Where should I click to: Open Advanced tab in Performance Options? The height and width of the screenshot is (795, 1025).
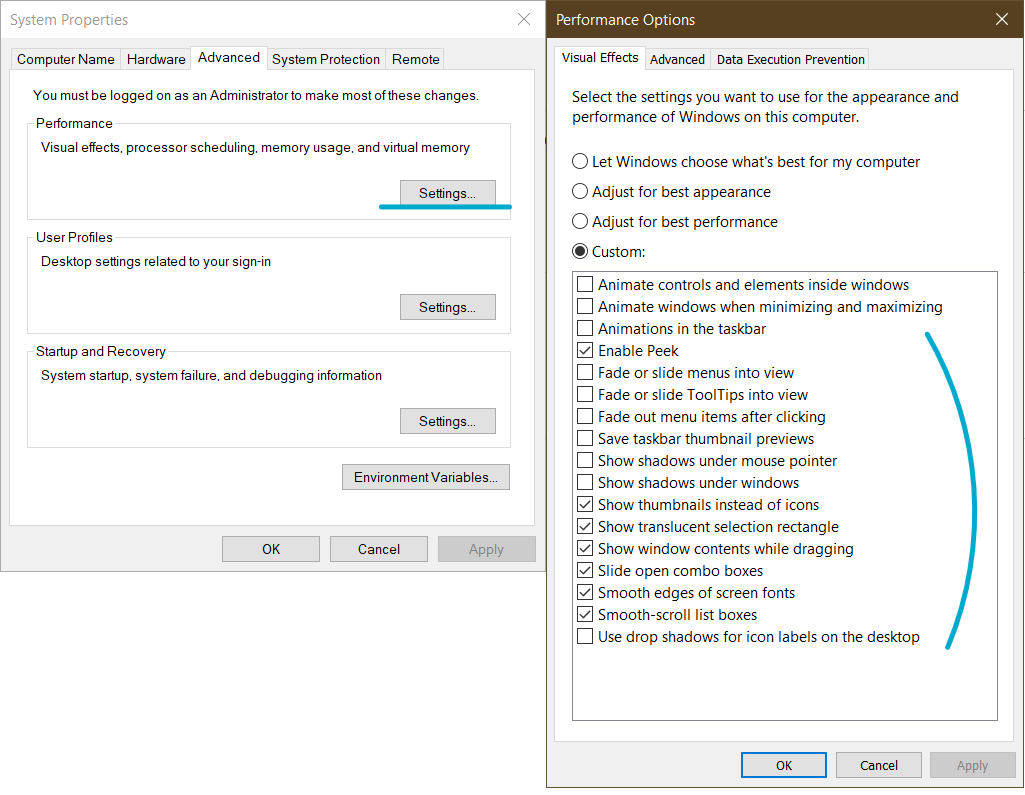pyautogui.click(x=677, y=59)
